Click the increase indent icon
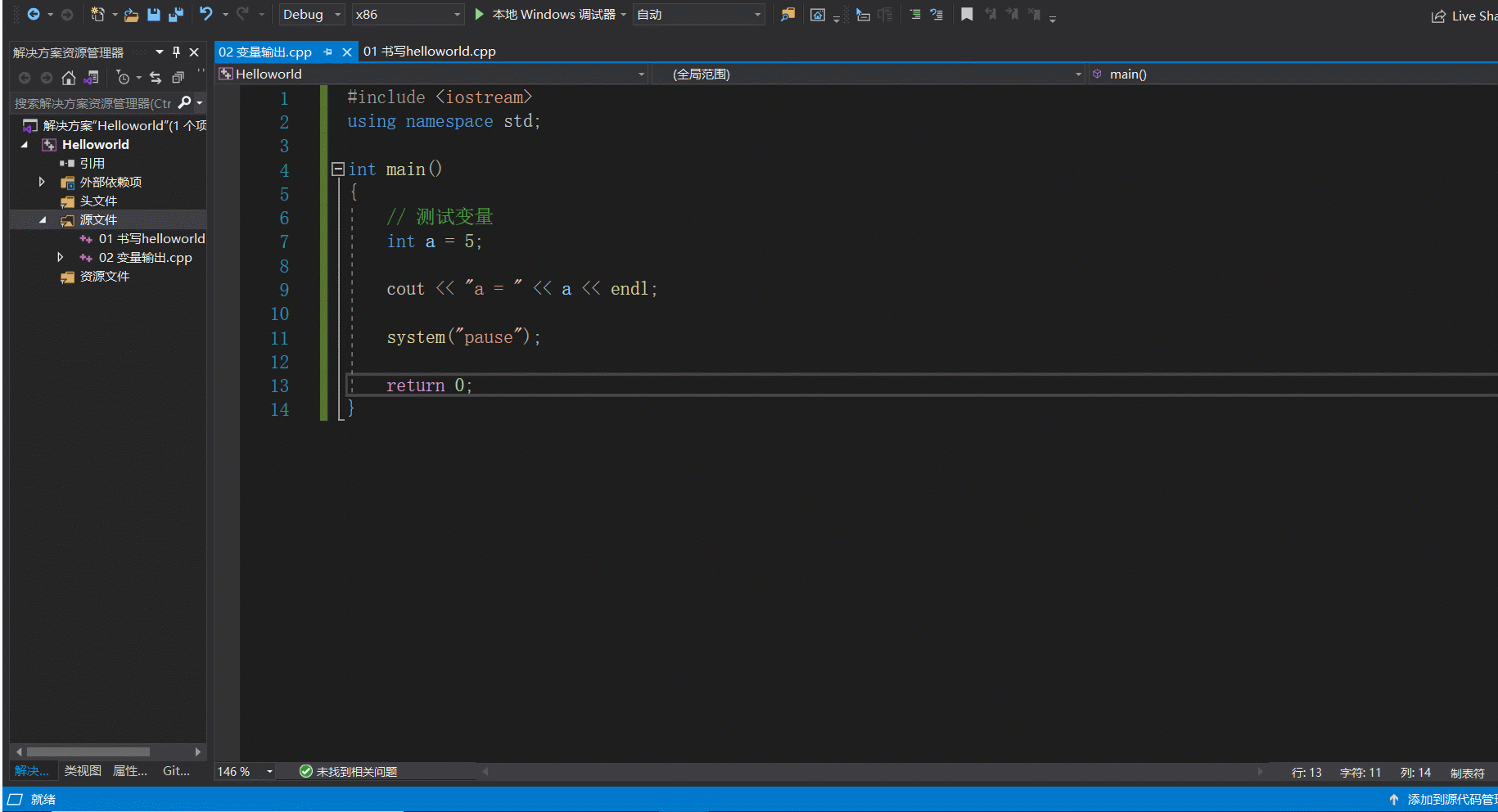1498x812 pixels. (915, 14)
